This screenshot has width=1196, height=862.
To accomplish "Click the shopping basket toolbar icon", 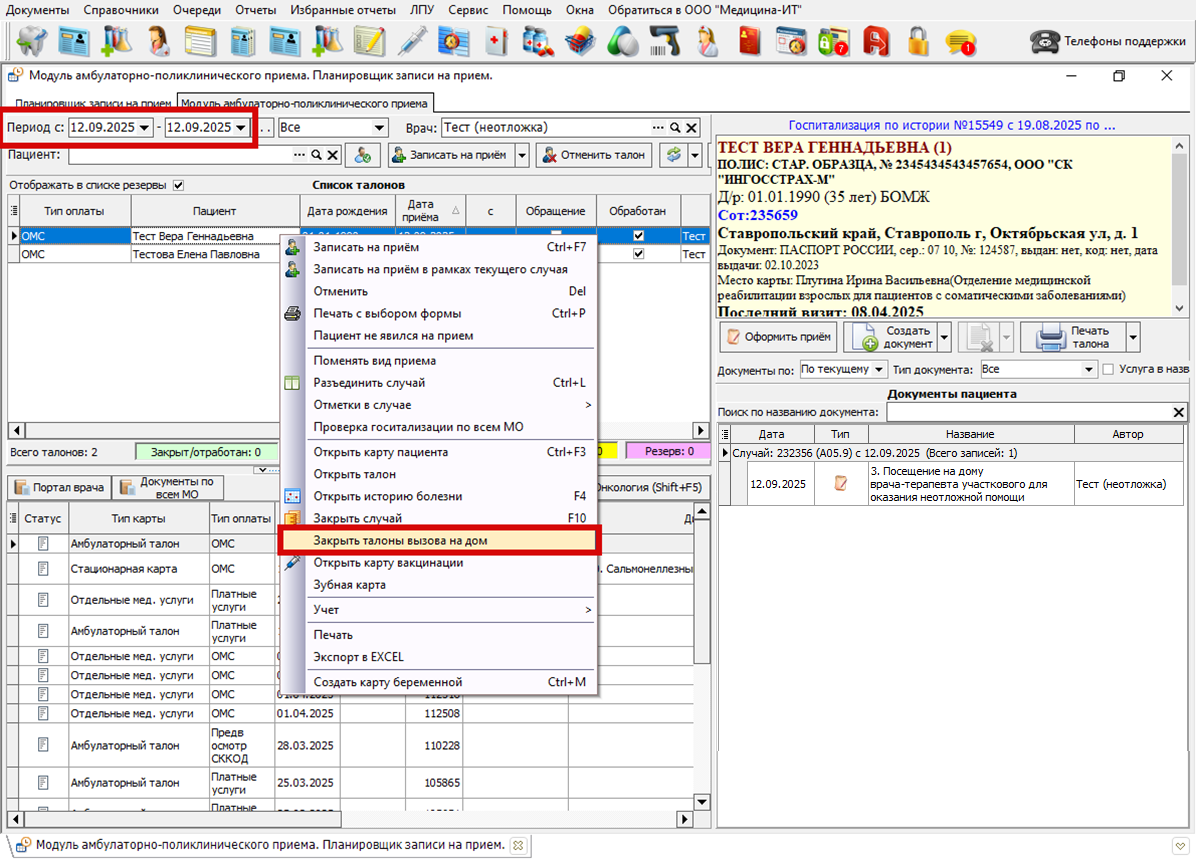I will [578, 41].
